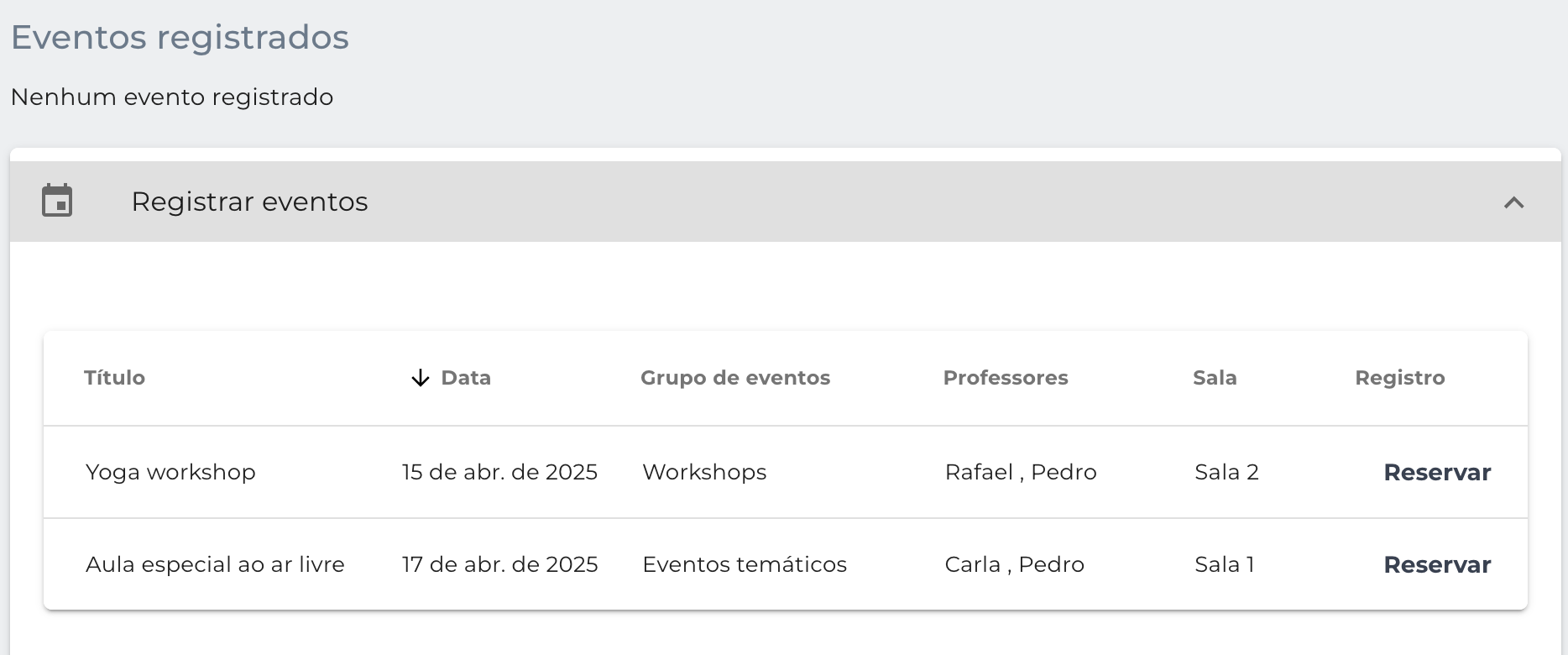The image size is (1568, 655).
Task: Collapse the Registrar eventos panel chevron
Action: pyautogui.click(x=1513, y=202)
